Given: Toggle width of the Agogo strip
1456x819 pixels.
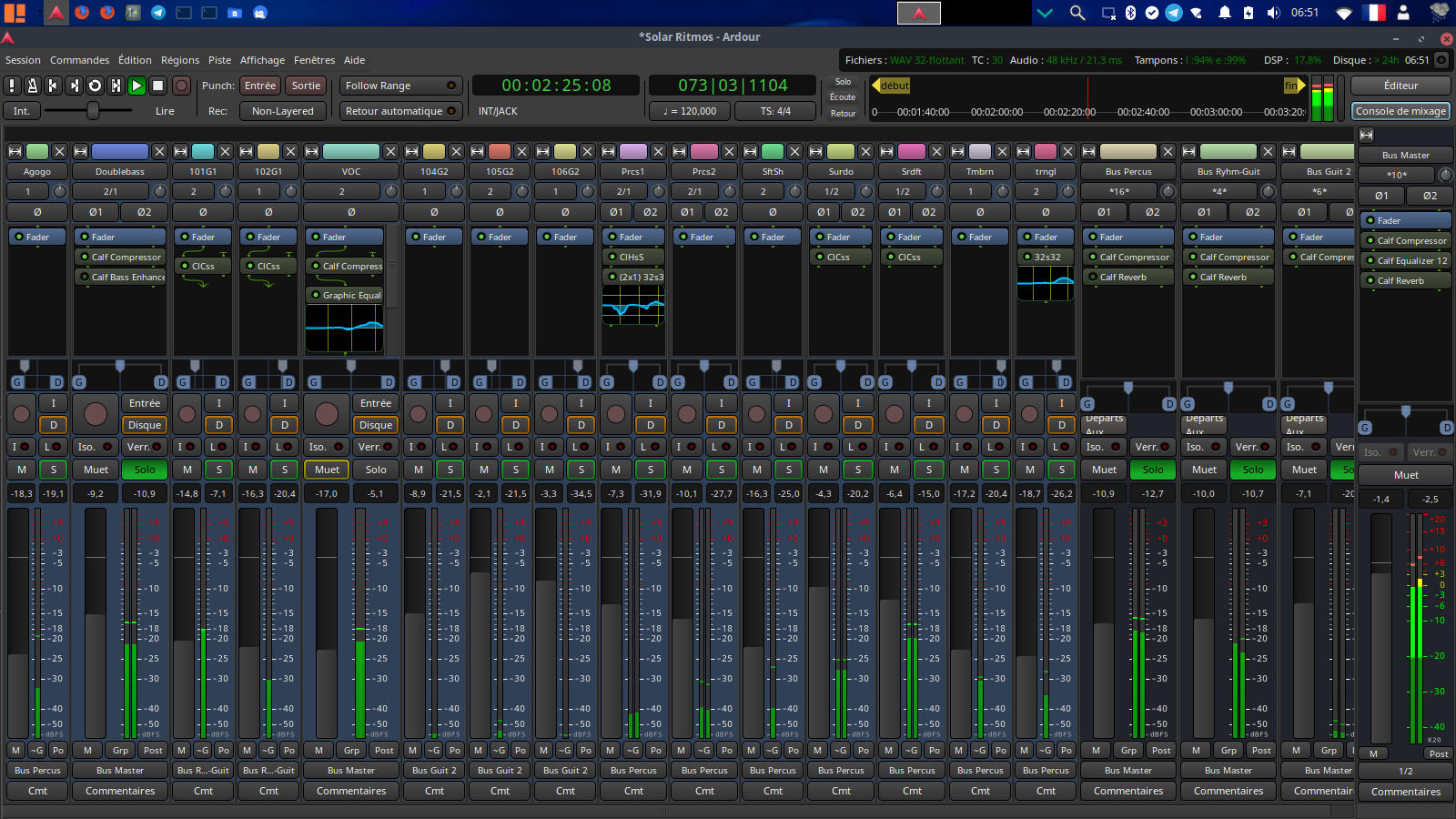Looking at the screenshot, I should [x=15, y=151].
